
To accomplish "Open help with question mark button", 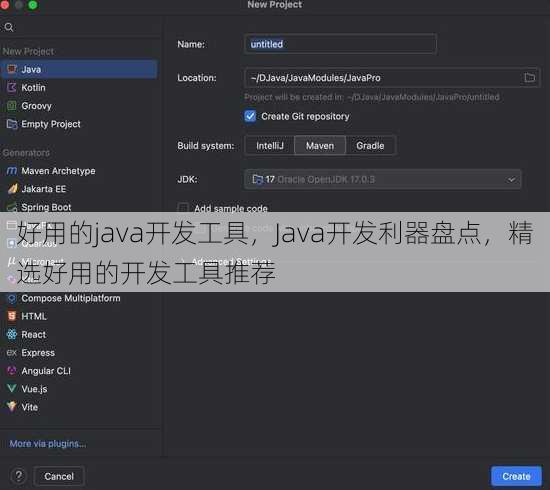I will (19, 476).
